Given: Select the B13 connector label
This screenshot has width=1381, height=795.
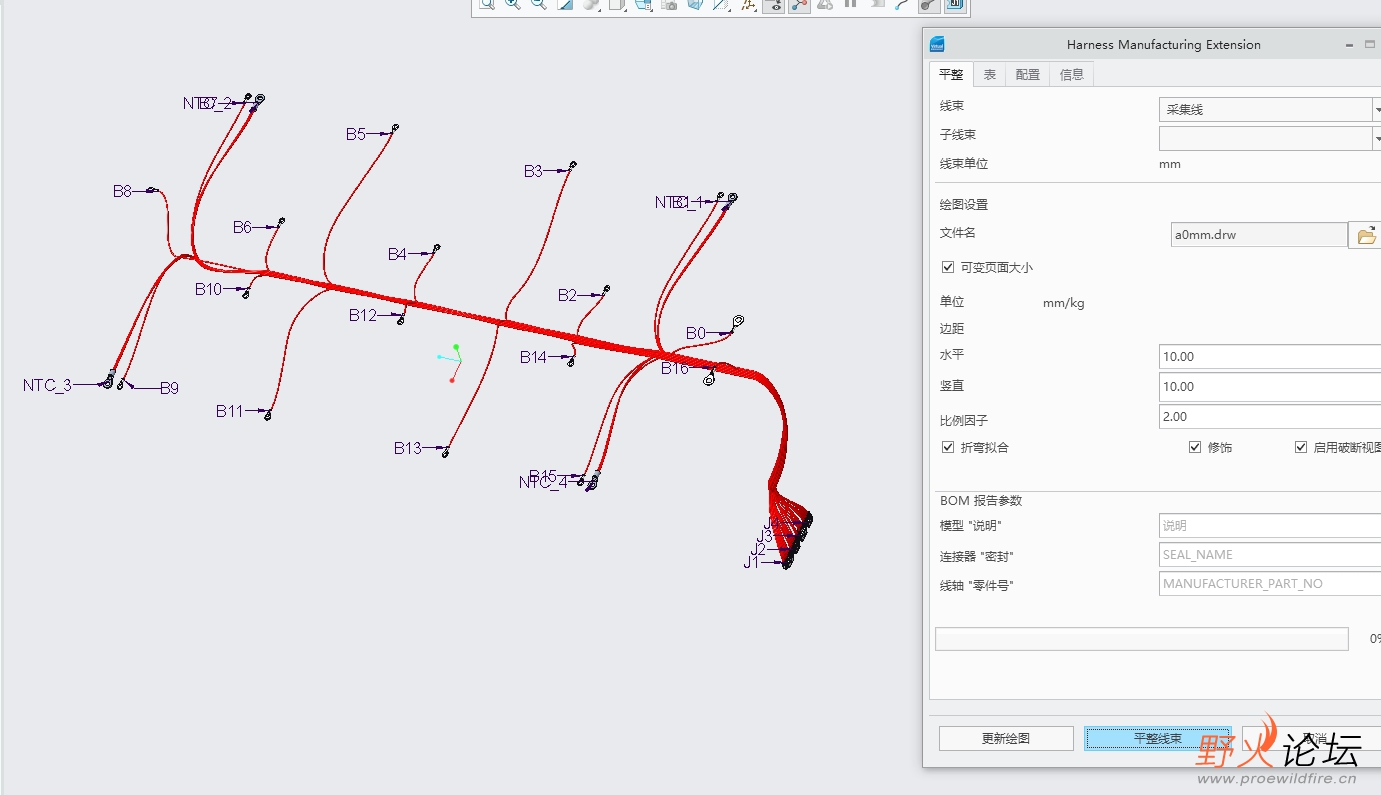Looking at the screenshot, I should coord(407,448).
